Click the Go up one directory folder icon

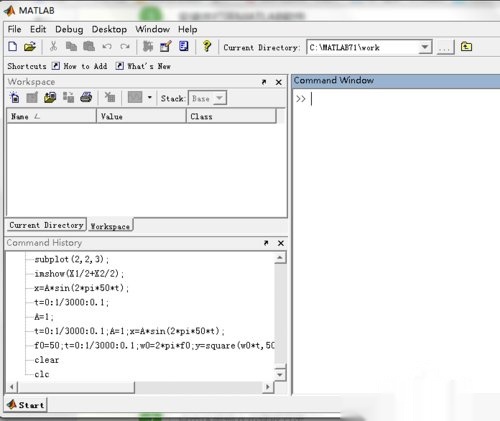tap(466, 47)
